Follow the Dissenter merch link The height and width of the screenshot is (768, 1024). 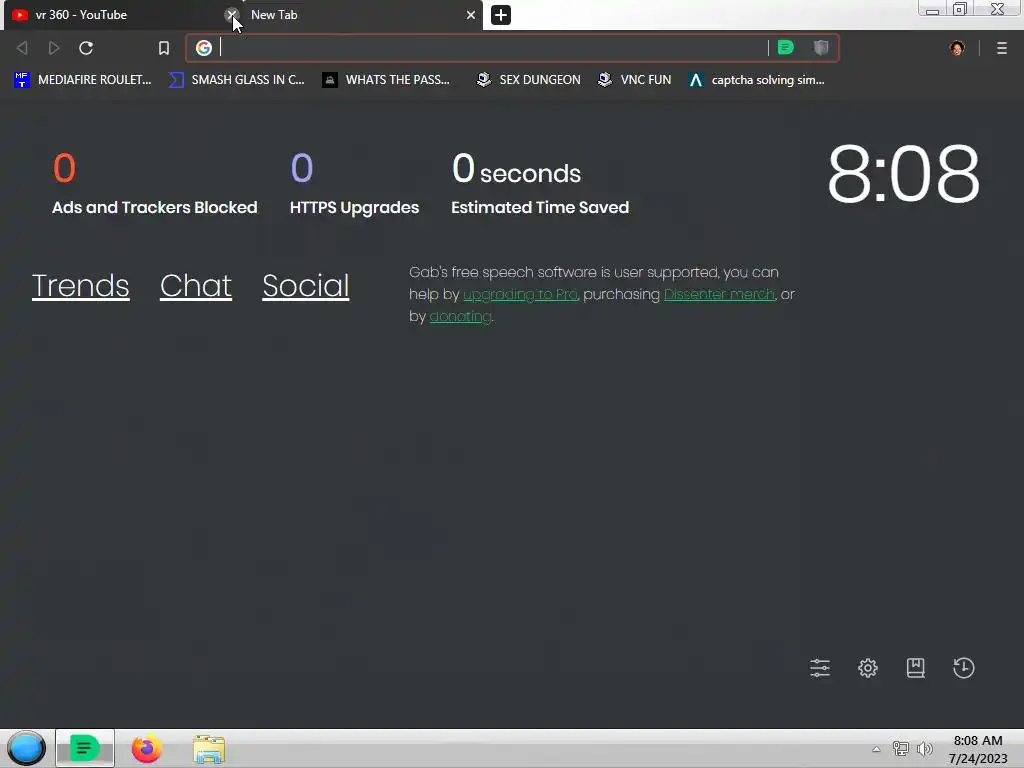(x=720, y=295)
